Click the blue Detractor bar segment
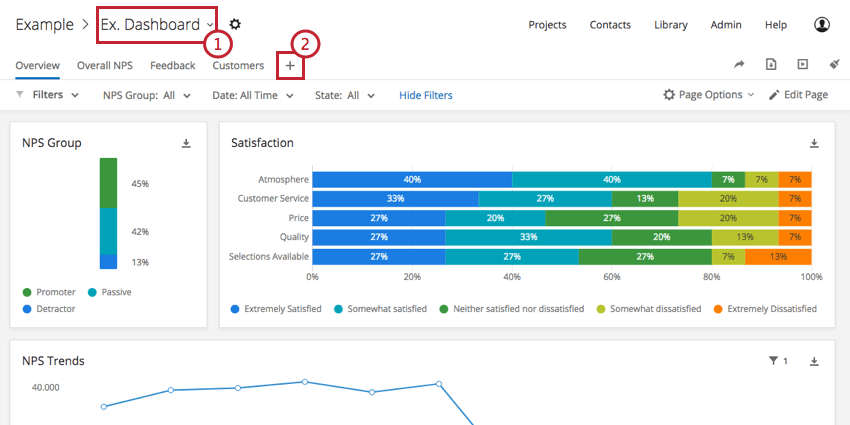 point(108,262)
